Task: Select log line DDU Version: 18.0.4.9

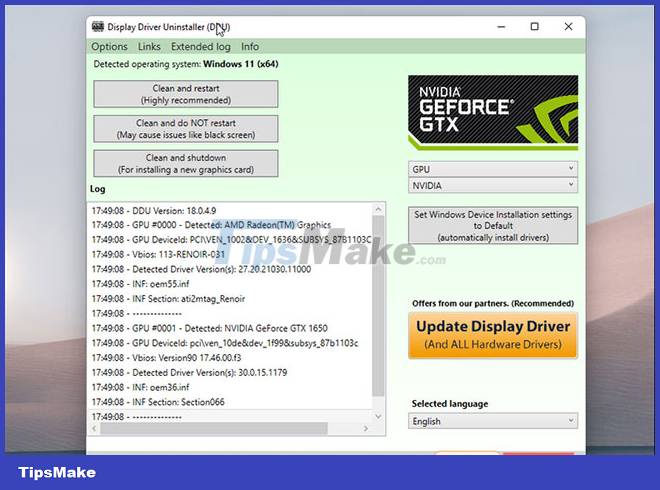Action: click(154, 210)
